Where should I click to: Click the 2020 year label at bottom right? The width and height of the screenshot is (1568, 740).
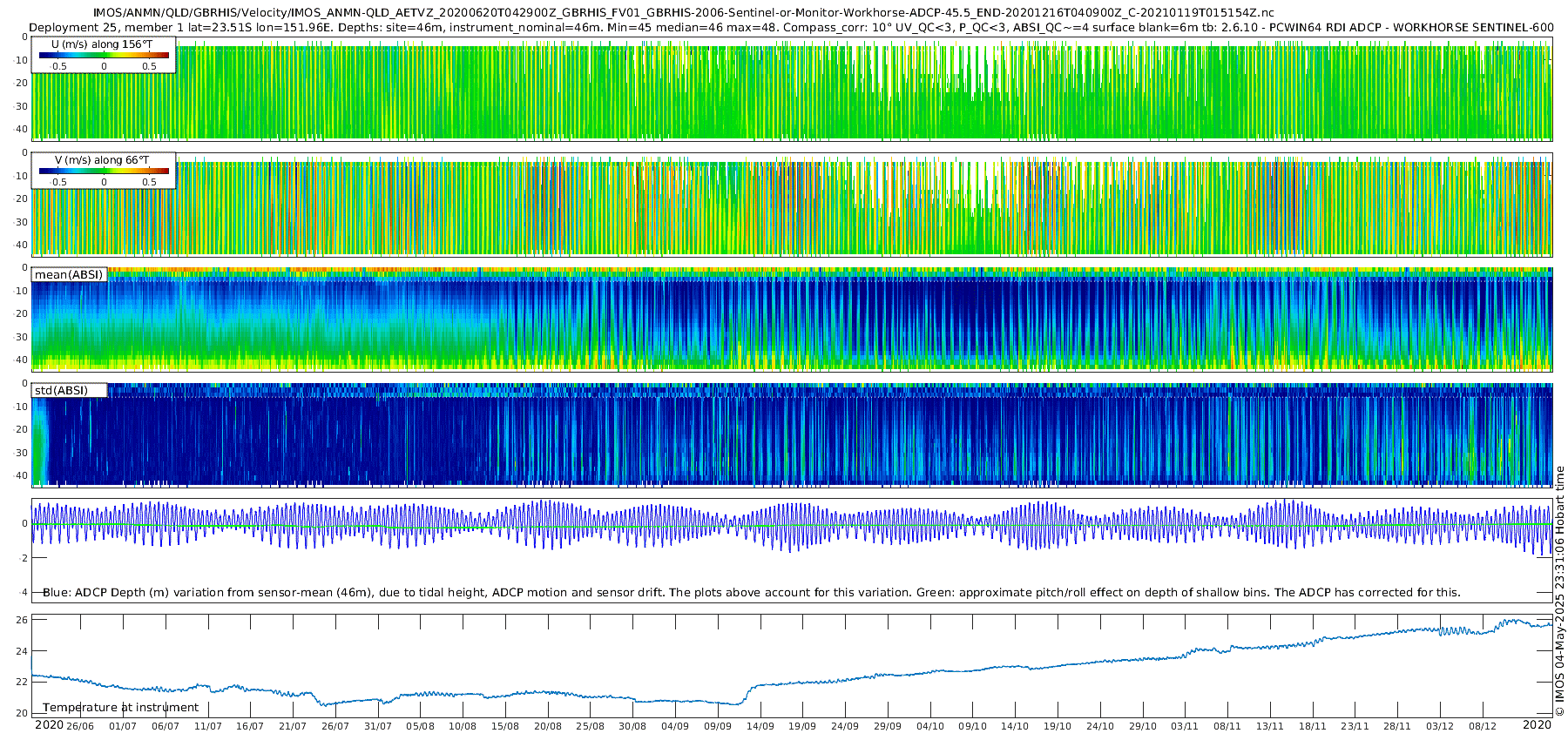coord(1537,725)
